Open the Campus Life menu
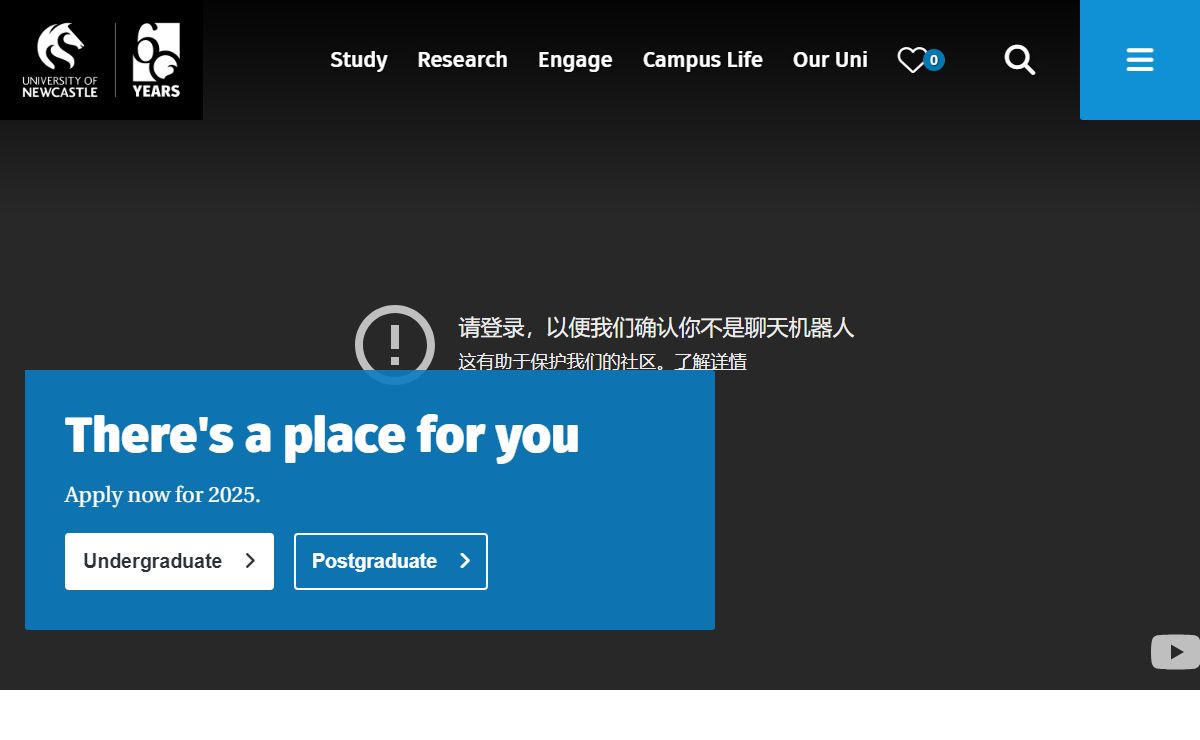1200x740 pixels. coord(702,60)
